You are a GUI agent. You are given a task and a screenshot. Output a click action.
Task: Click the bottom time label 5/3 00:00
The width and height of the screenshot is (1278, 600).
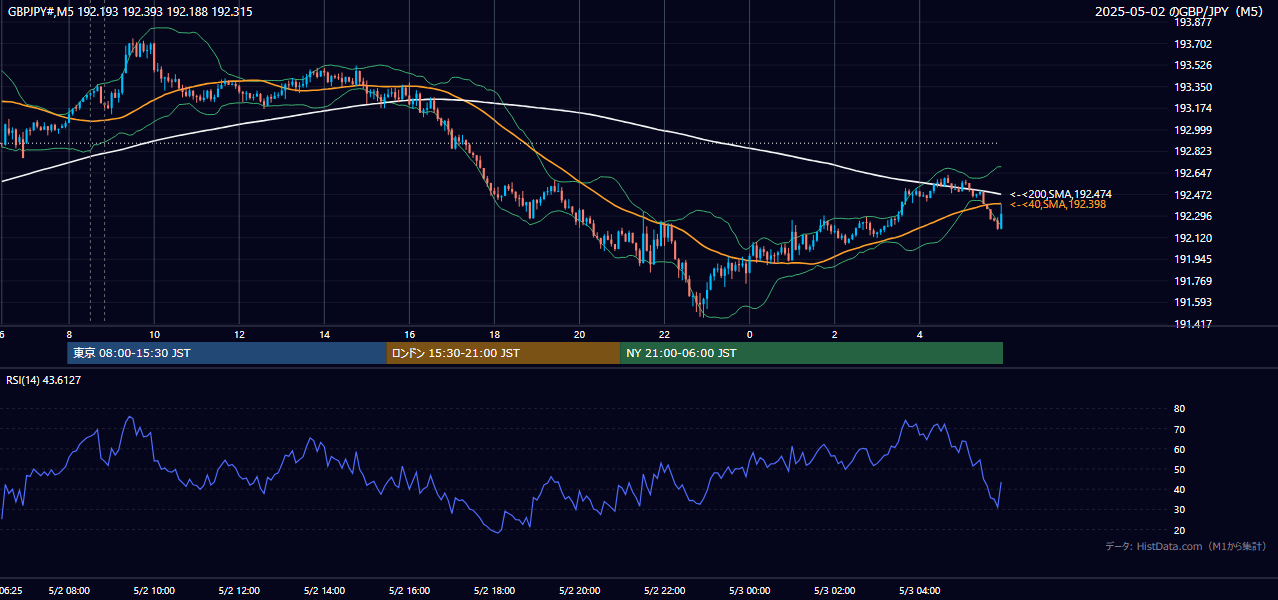[x=750, y=591]
